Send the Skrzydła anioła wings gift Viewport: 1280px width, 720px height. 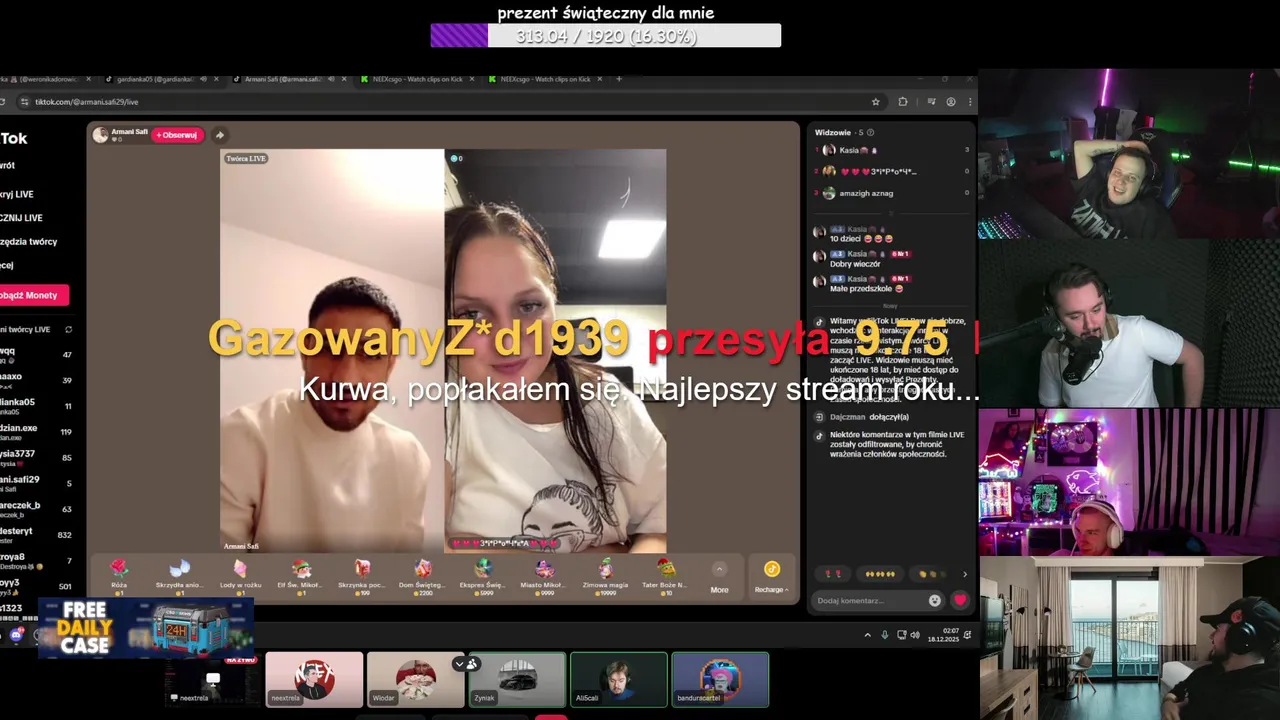pyautogui.click(x=180, y=576)
